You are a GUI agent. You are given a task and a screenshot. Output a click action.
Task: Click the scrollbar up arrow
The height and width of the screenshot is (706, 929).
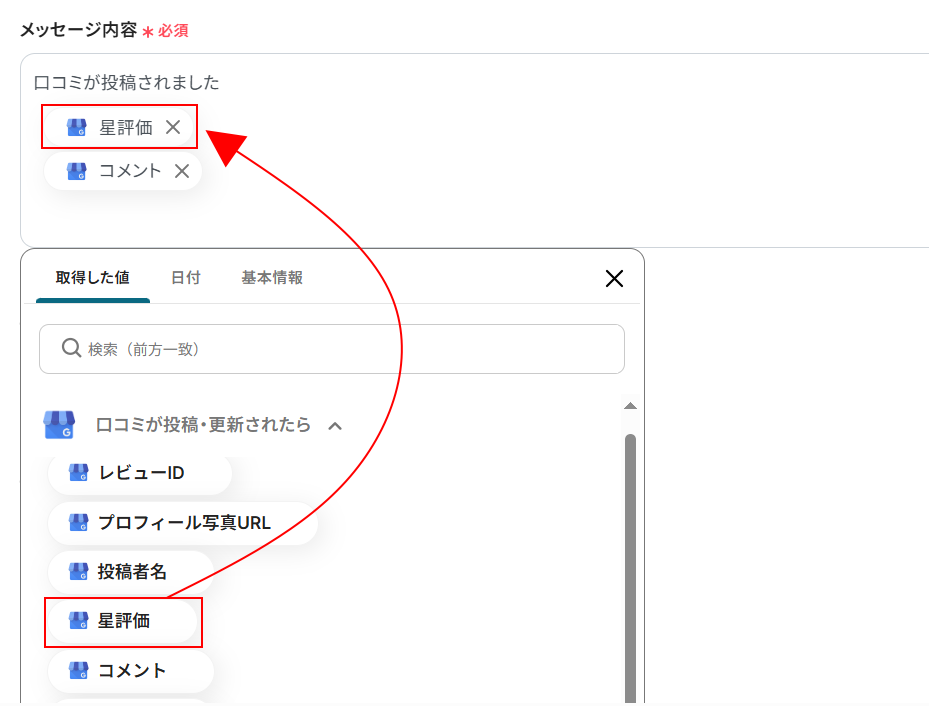coord(630,406)
